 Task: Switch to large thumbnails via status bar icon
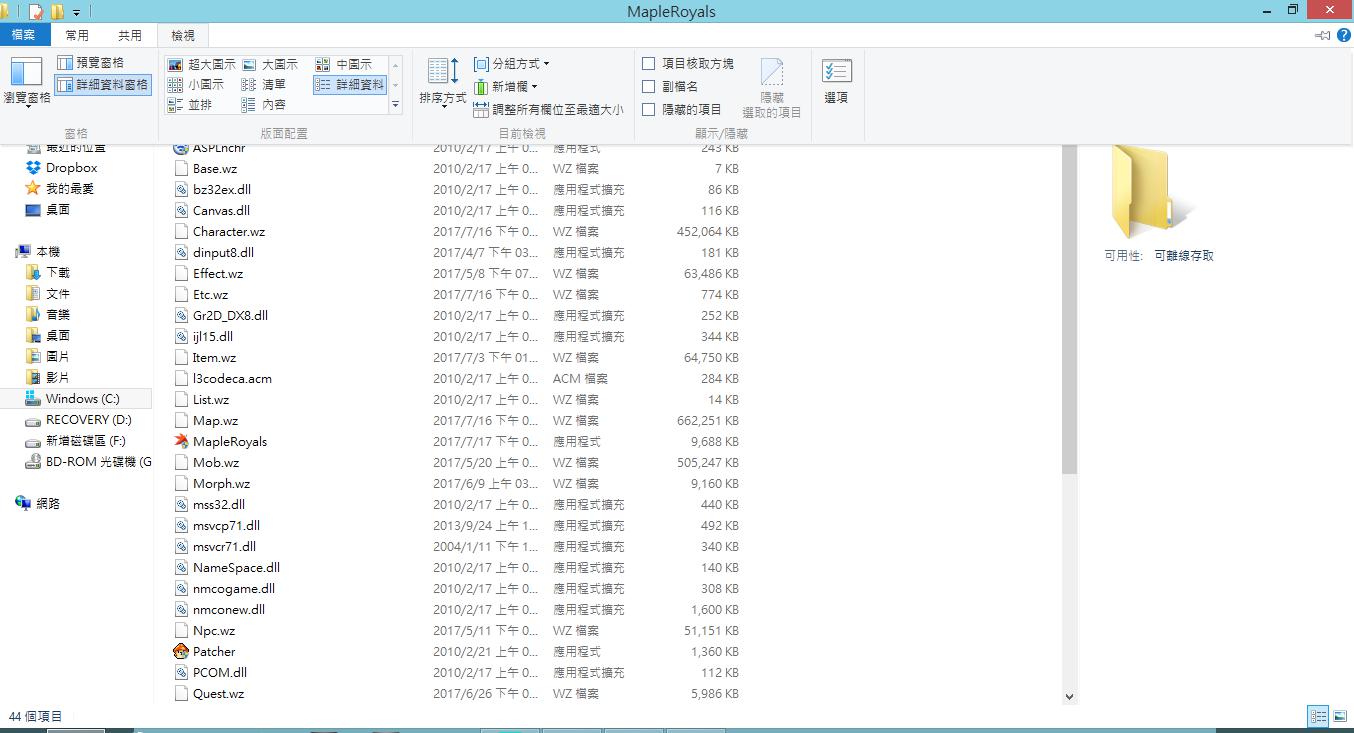coord(1339,716)
